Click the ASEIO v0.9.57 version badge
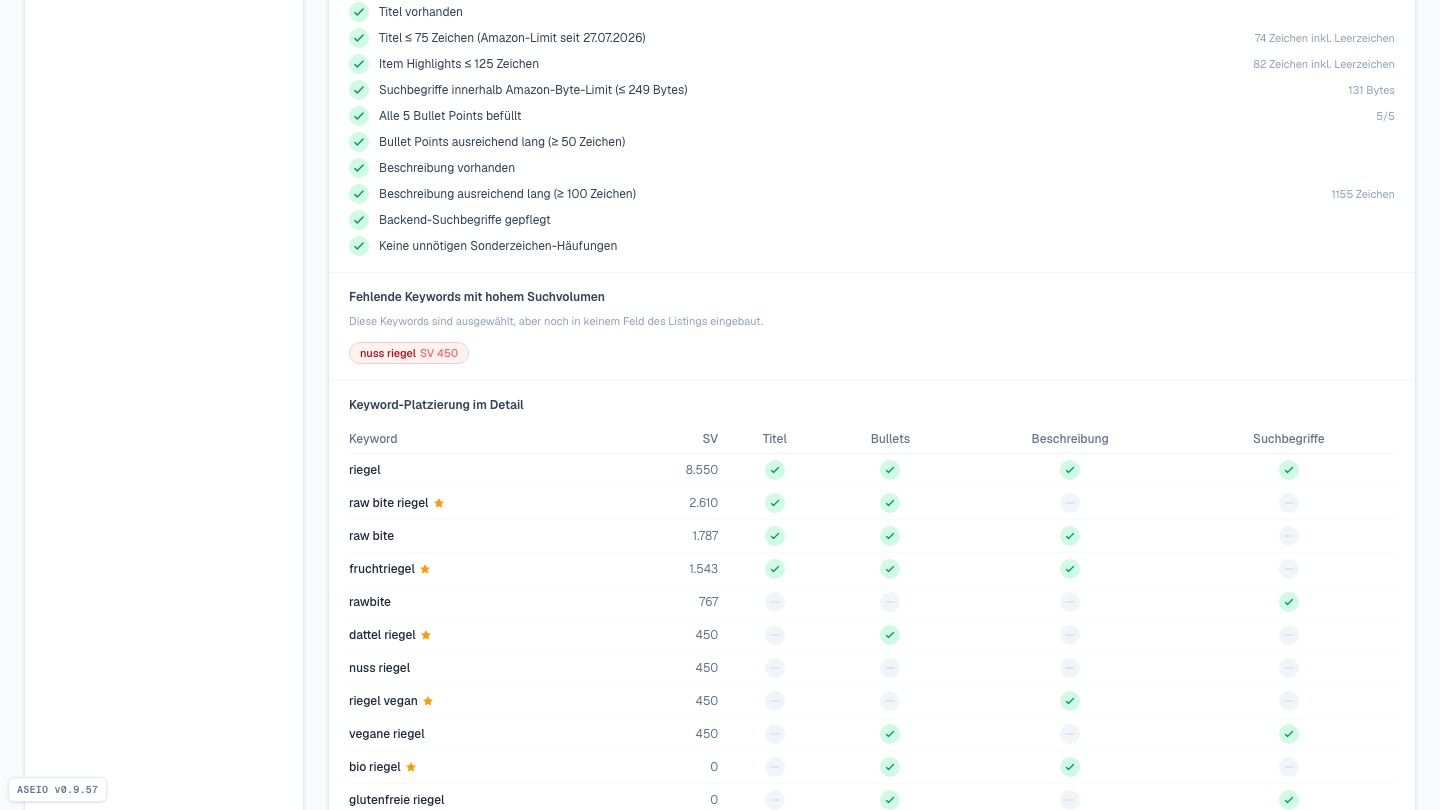Screen dimensions: 1440x810 [x=57, y=790]
